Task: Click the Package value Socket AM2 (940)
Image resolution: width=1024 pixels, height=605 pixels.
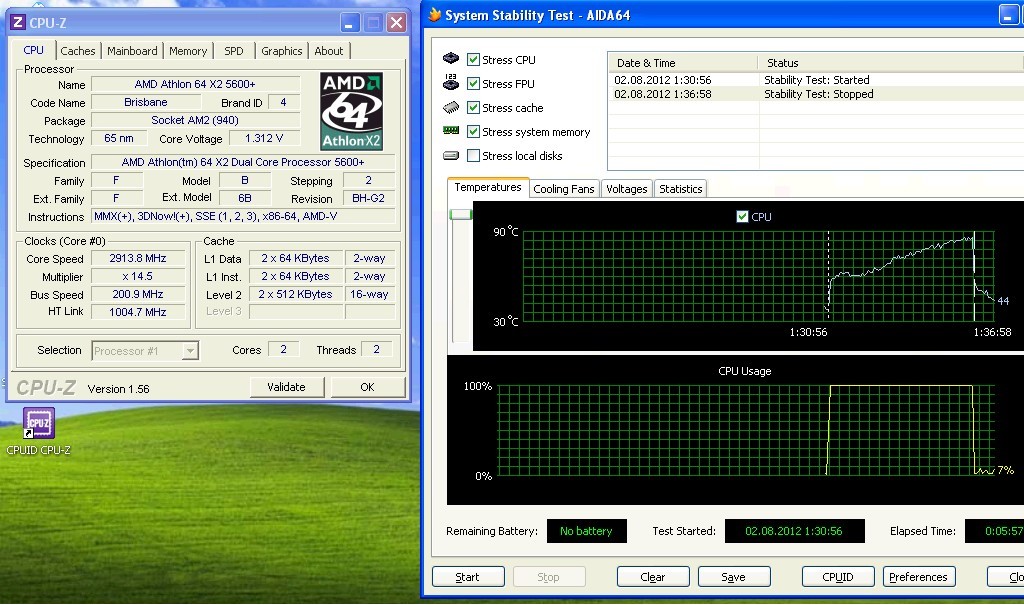Action: [x=195, y=120]
